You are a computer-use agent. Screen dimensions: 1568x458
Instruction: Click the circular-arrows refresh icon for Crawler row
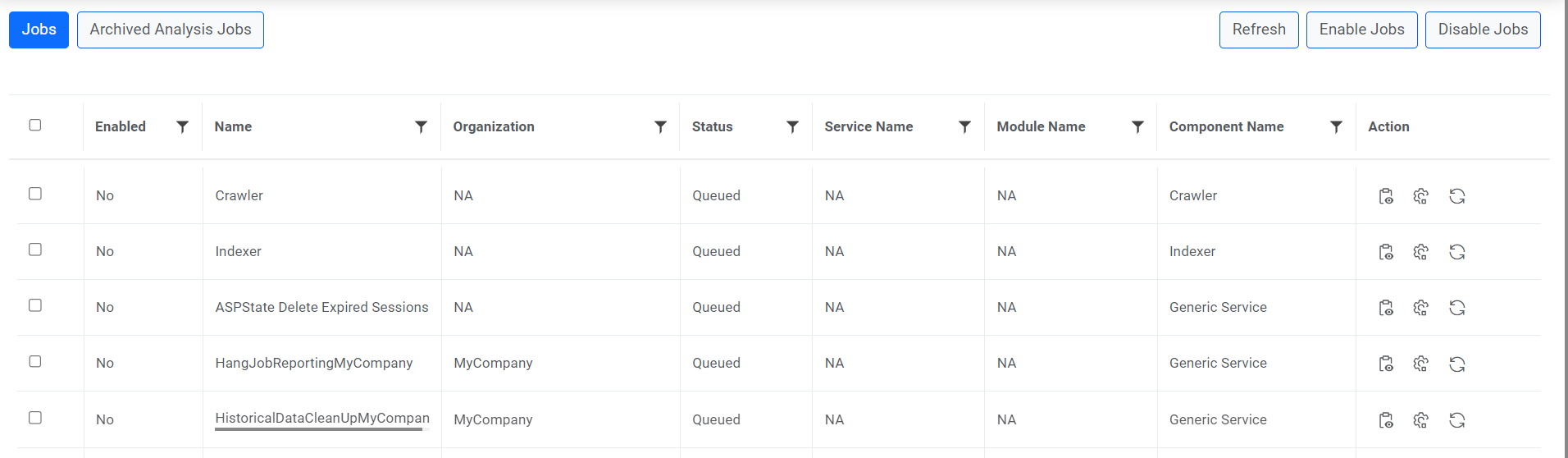pos(1456,196)
